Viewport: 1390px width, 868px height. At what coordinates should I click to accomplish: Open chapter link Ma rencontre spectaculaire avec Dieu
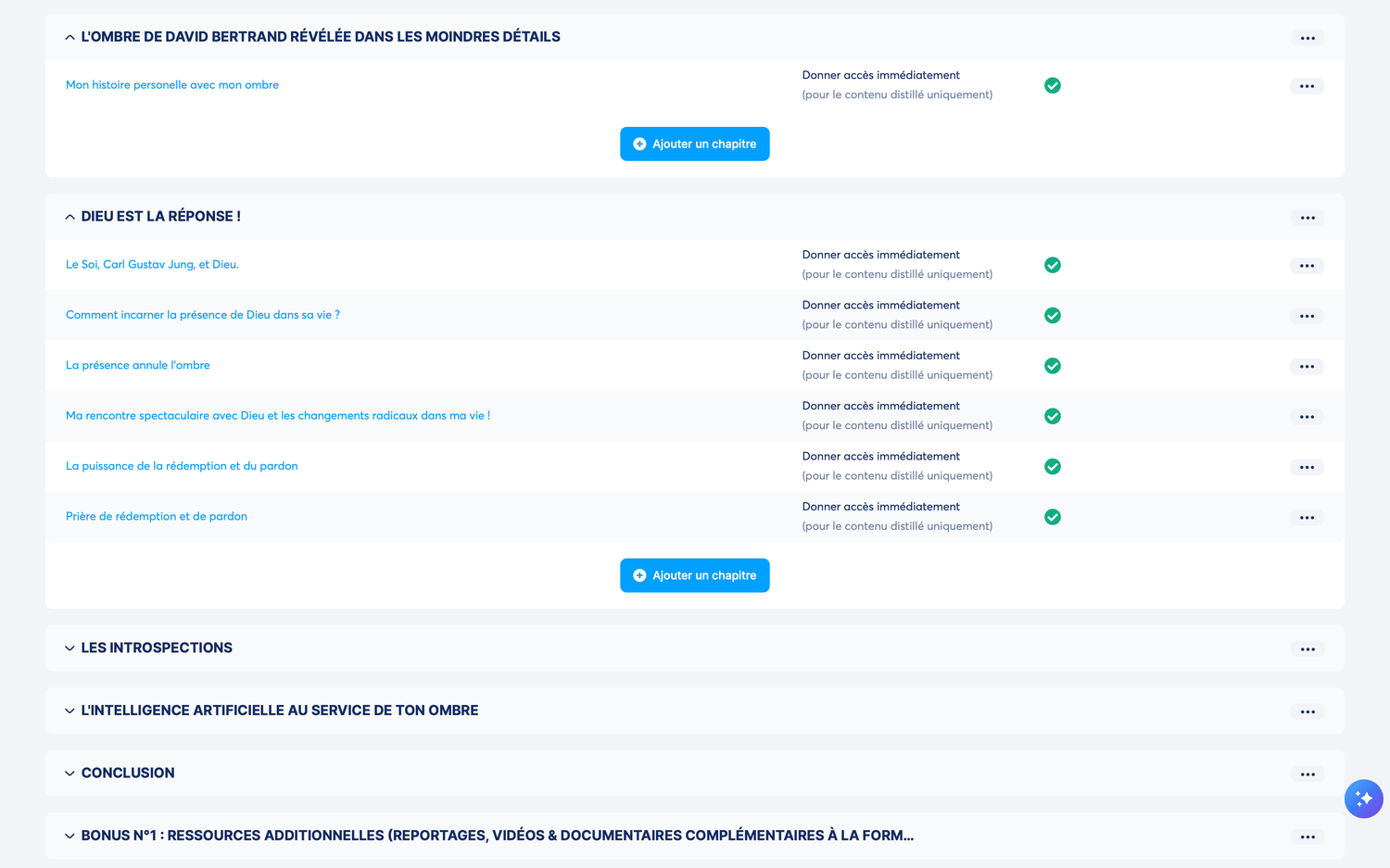click(278, 416)
